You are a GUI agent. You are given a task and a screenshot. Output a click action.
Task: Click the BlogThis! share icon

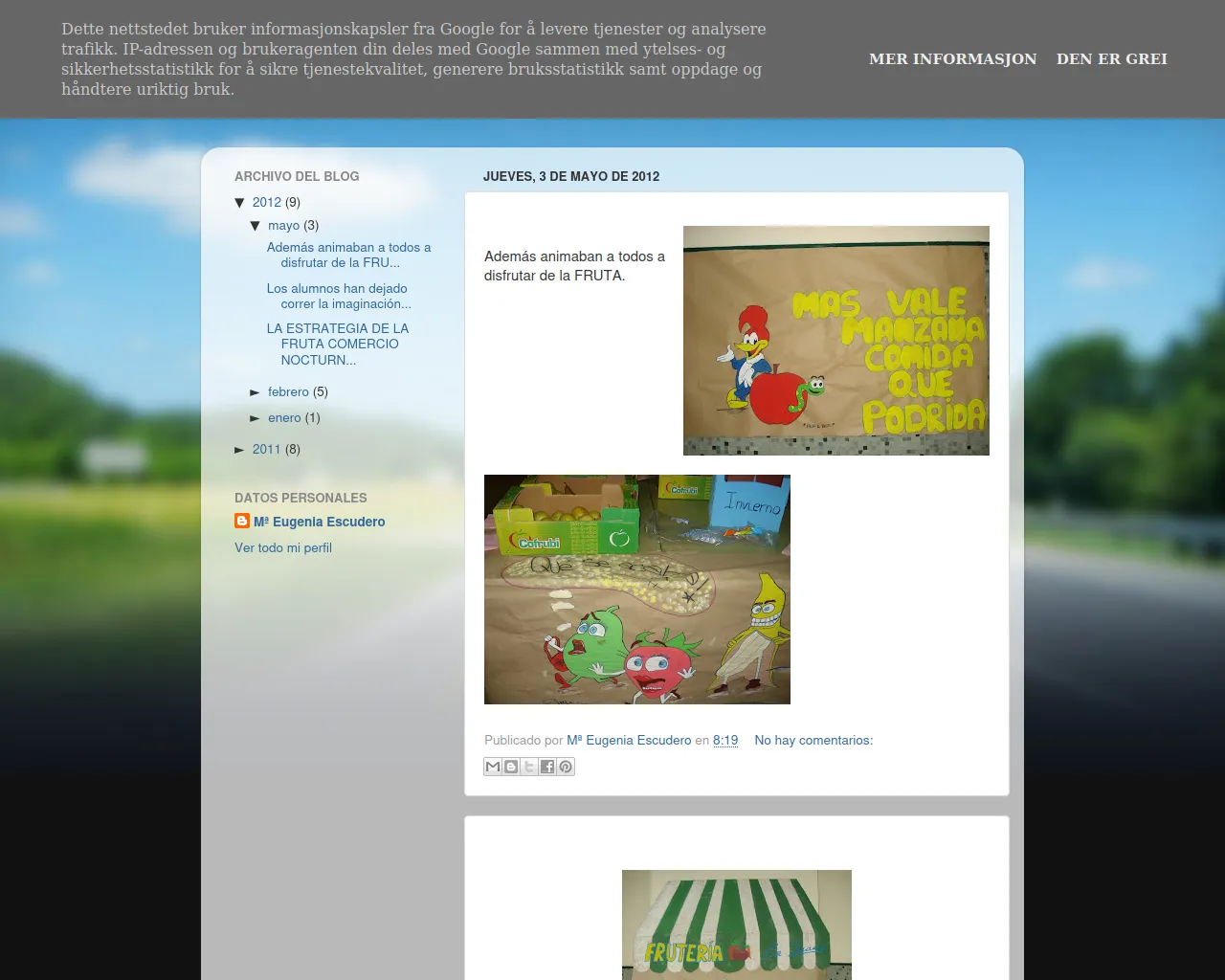click(x=511, y=767)
